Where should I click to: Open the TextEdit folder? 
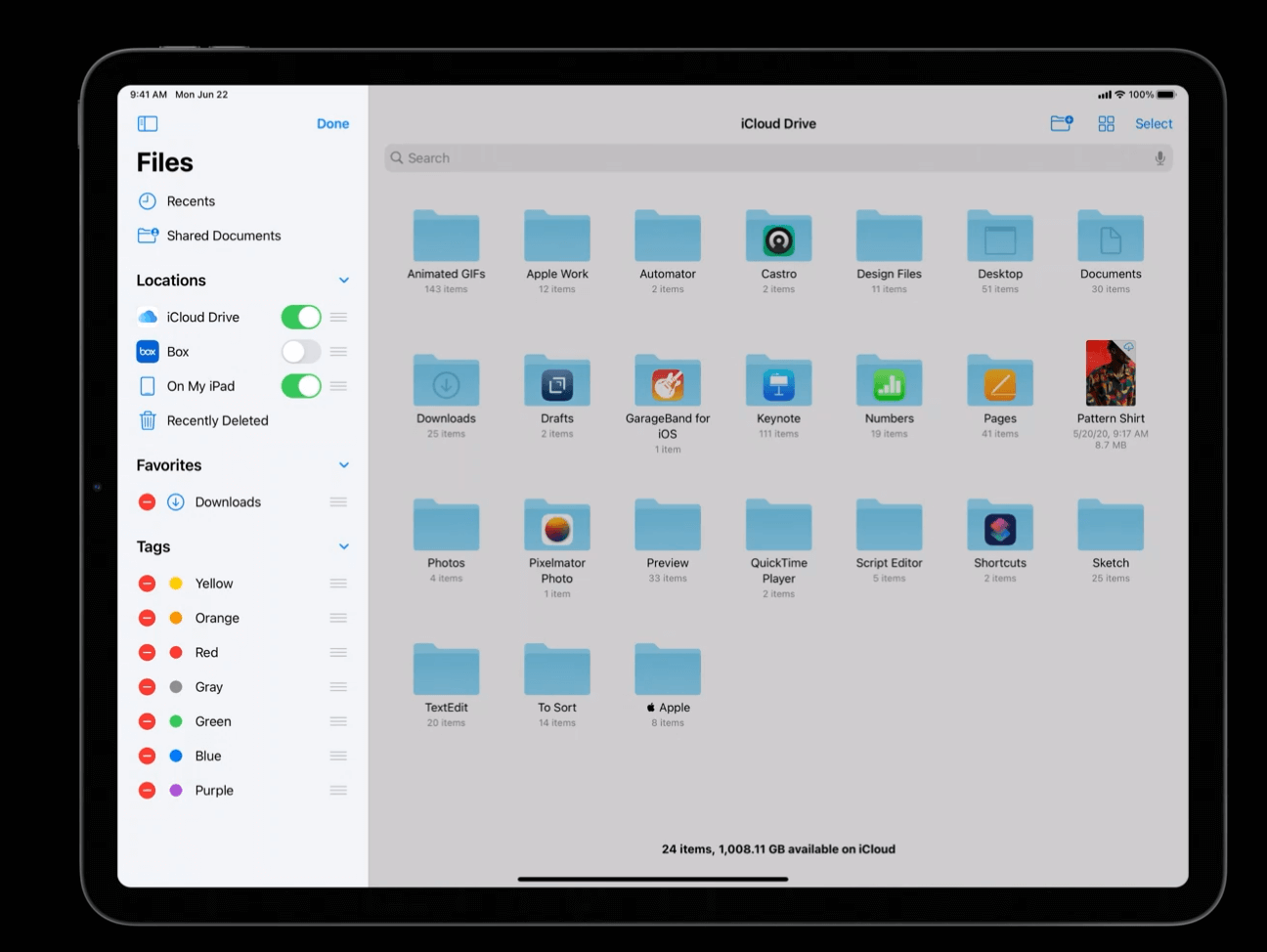coord(446,670)
